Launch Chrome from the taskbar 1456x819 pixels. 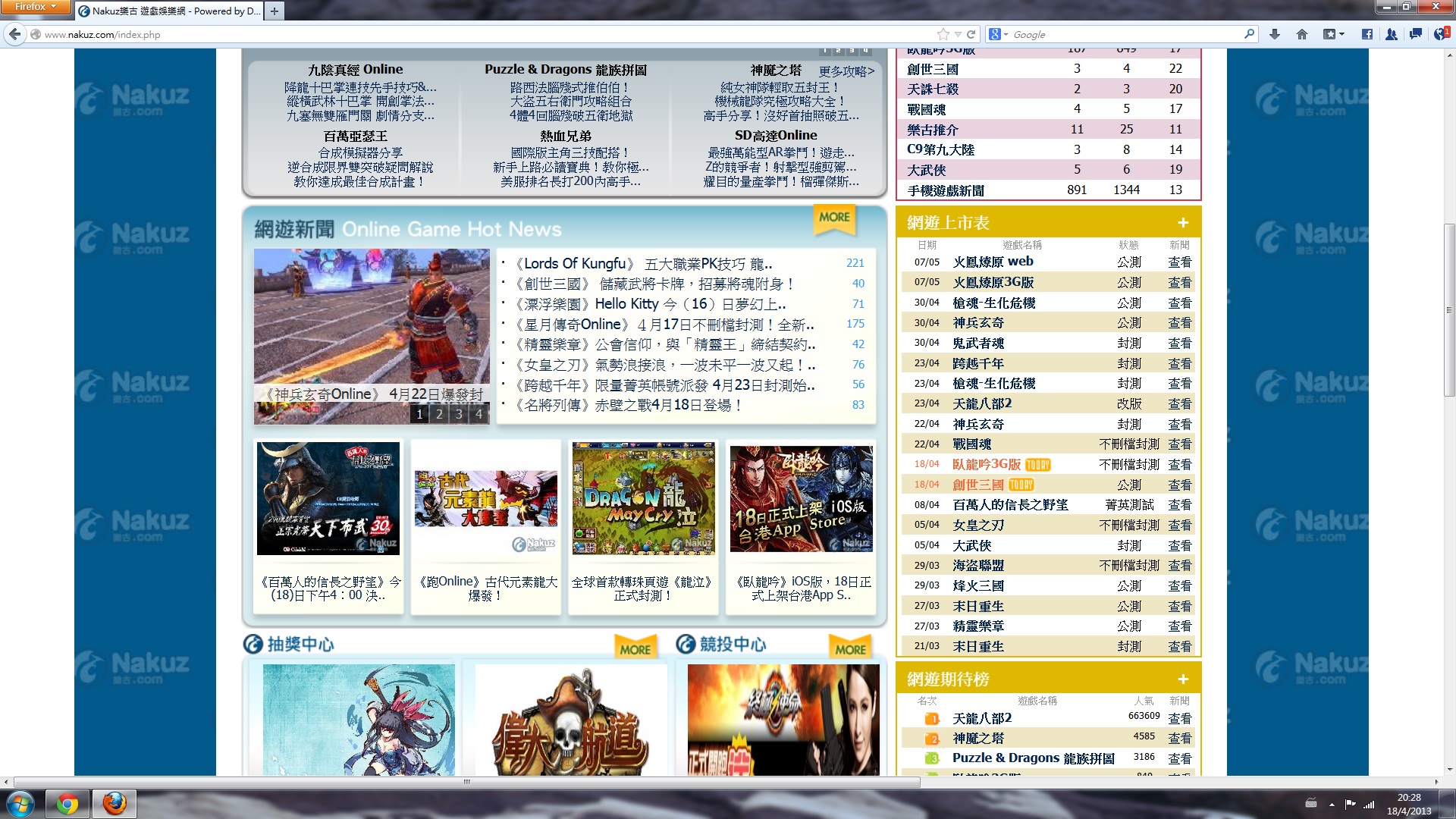click(x=67, y=803)
